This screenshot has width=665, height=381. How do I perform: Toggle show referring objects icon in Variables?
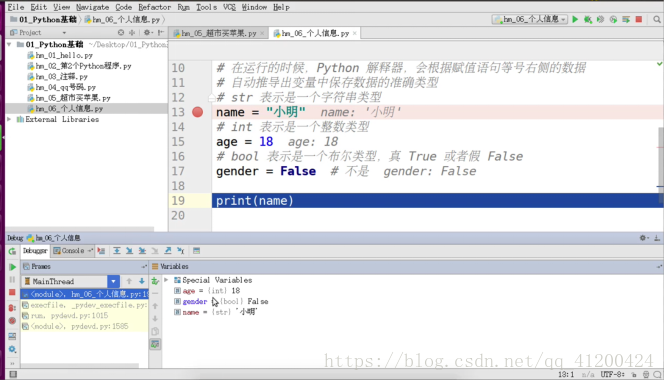click(155, 344)
